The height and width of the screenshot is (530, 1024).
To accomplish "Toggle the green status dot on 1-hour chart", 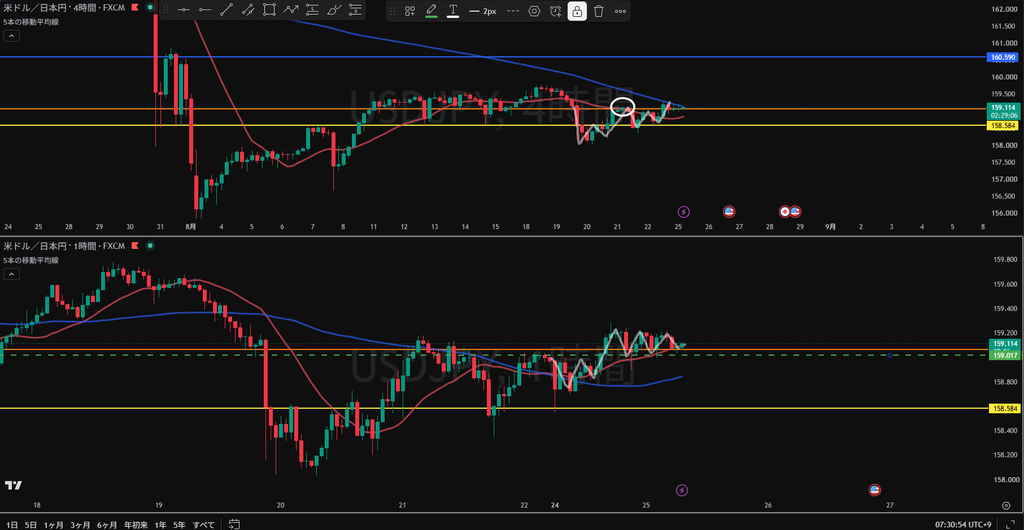I will (x=150, y=246).
